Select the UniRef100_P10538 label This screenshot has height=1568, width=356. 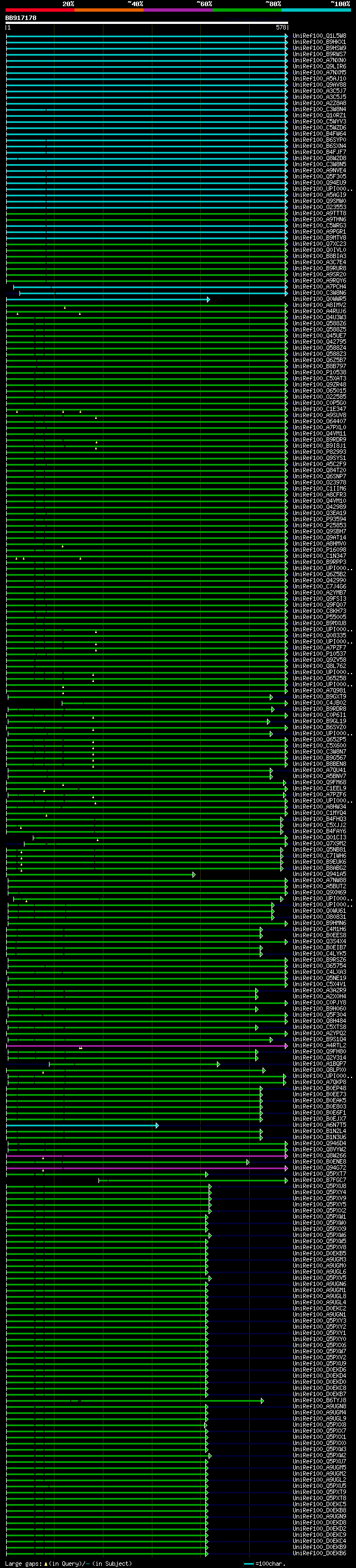tap(319, 373)
